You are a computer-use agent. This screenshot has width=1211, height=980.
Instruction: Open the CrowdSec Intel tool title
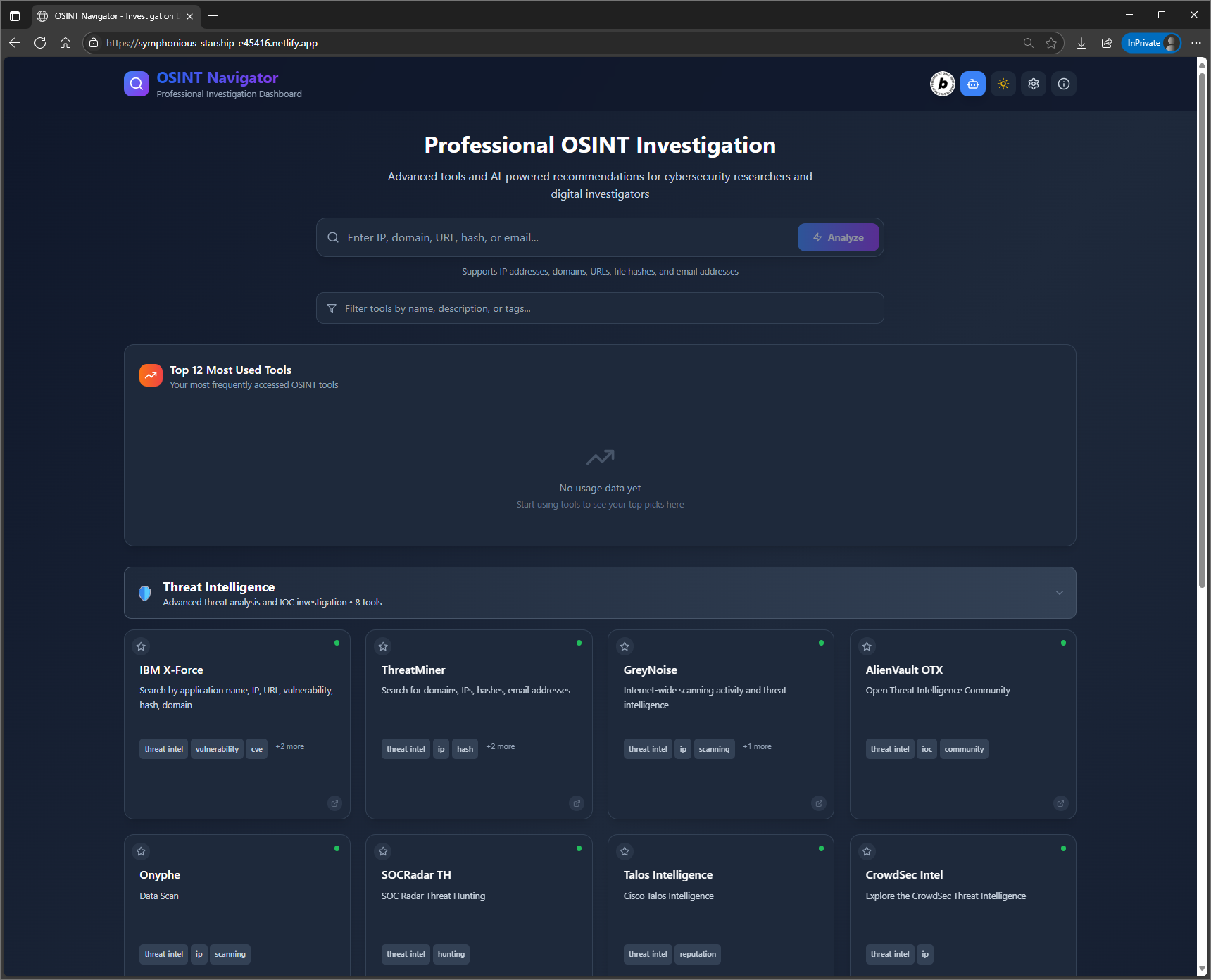click(x=904, y=875)
